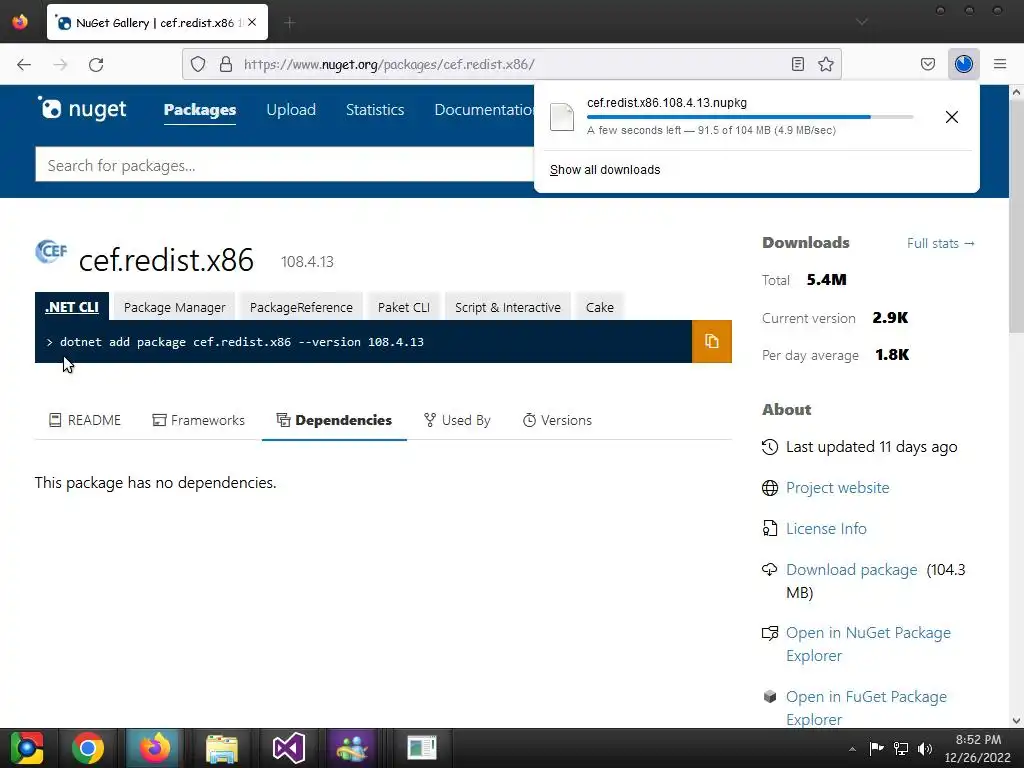
Task: Show hidden tray icons arrow
Action: pos(852,749)
